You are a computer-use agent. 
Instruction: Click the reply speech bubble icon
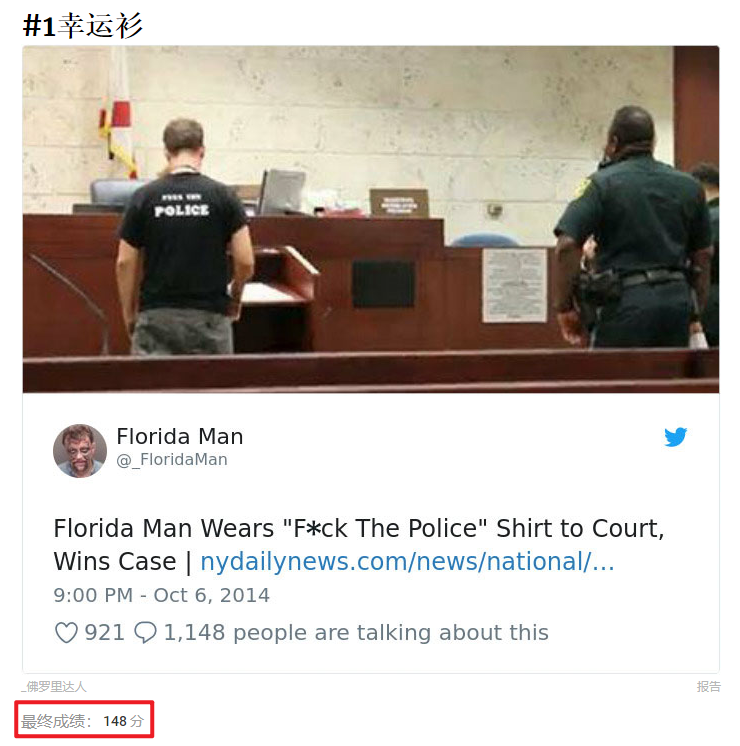[x=146, y=633]
